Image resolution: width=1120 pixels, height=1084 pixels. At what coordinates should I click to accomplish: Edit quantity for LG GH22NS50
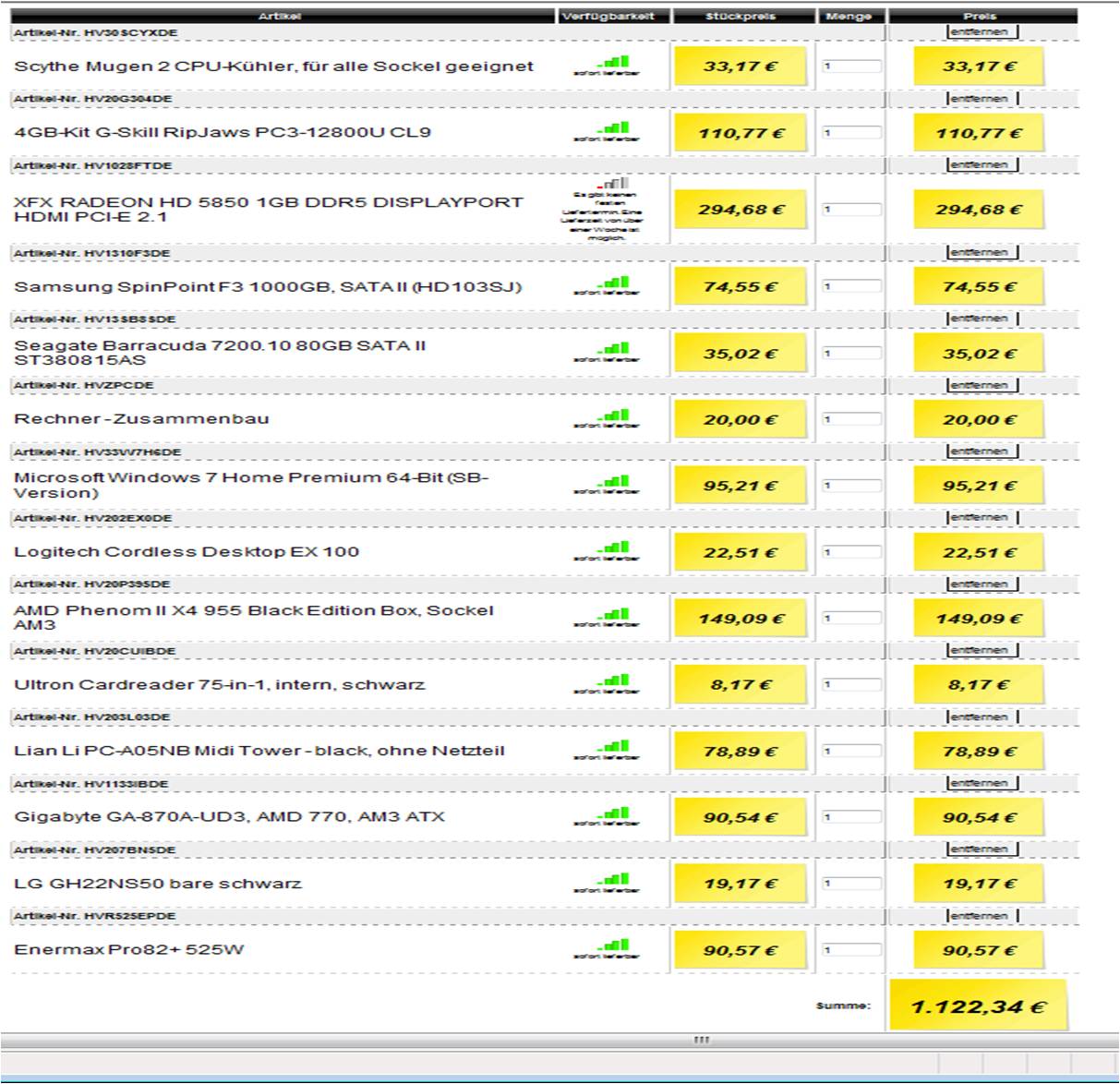point(851,884)
